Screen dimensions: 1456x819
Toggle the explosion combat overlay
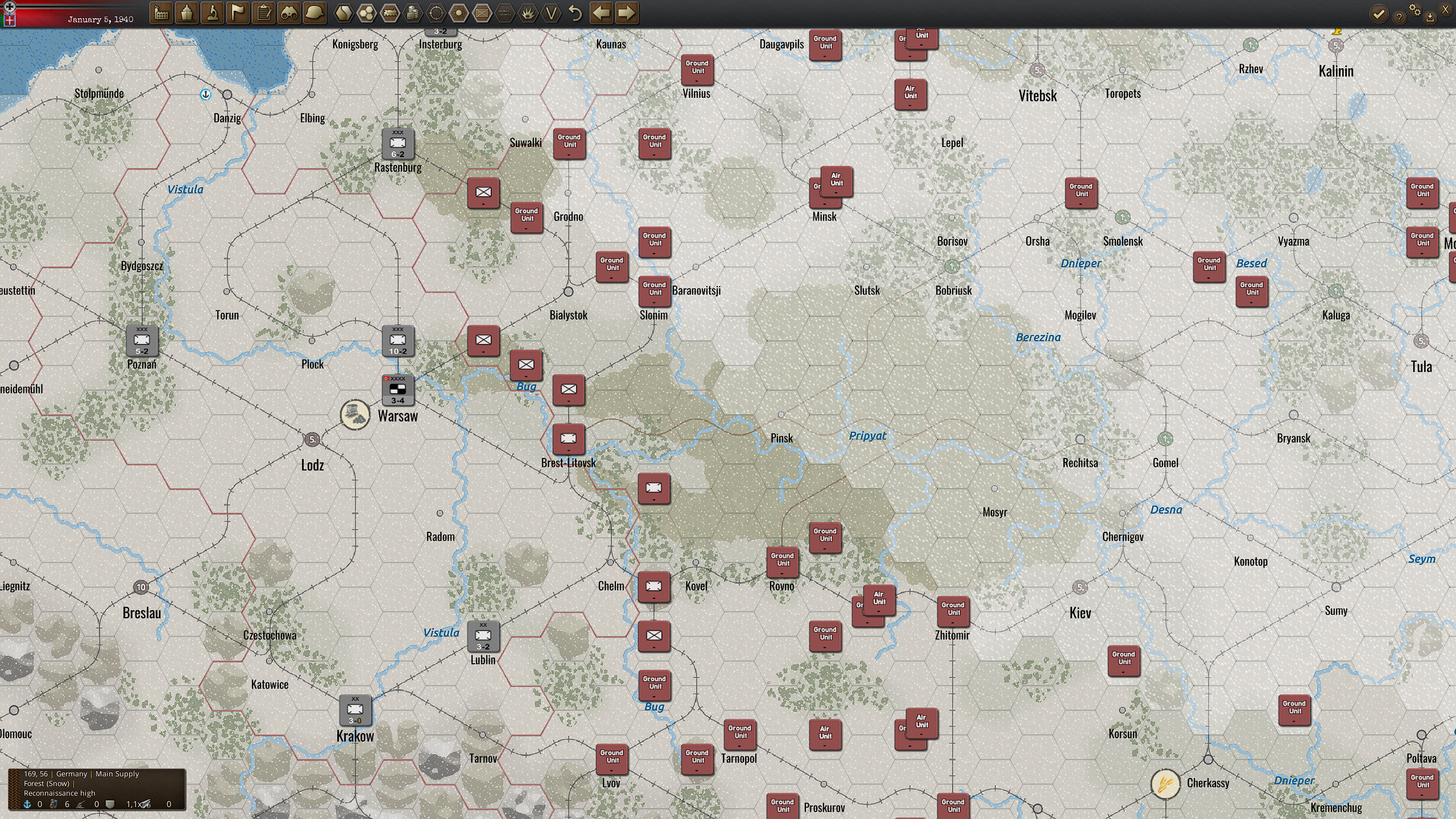pyautogui.click(x=528, y=13)
